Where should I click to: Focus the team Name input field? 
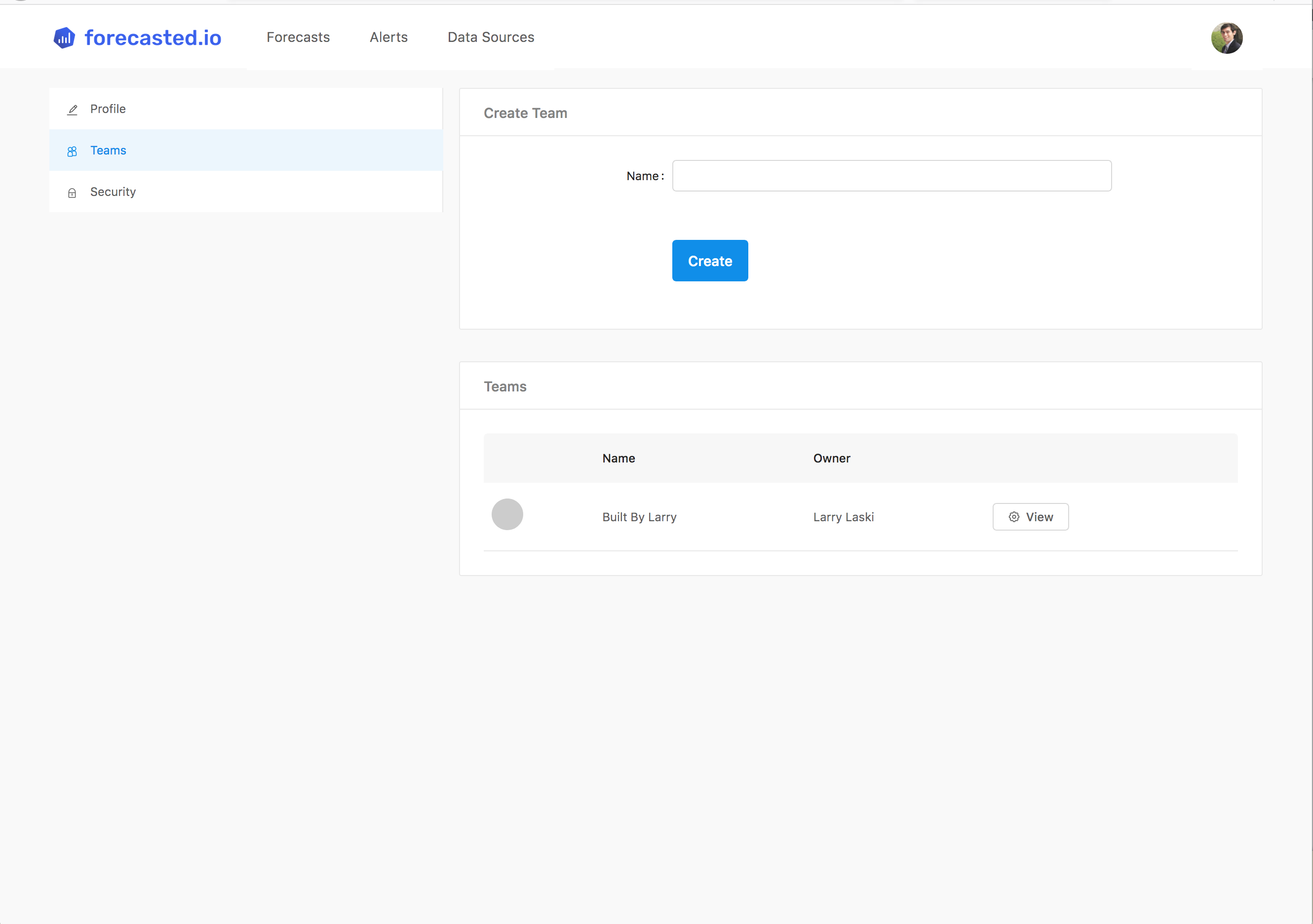tap(891, 176)
